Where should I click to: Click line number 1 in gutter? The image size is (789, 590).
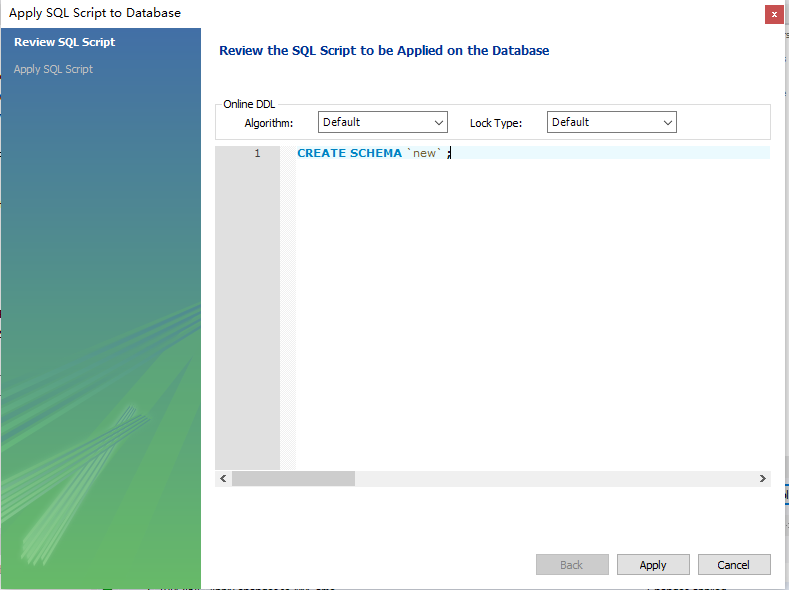pos(257,153)
